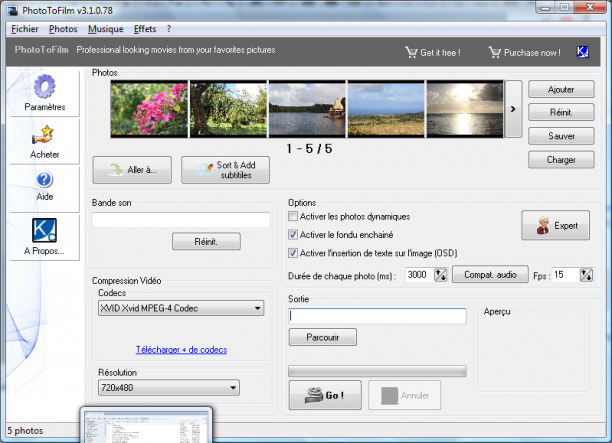Open the Aide question mark icon
612x443 pixels.
point(44,180)
